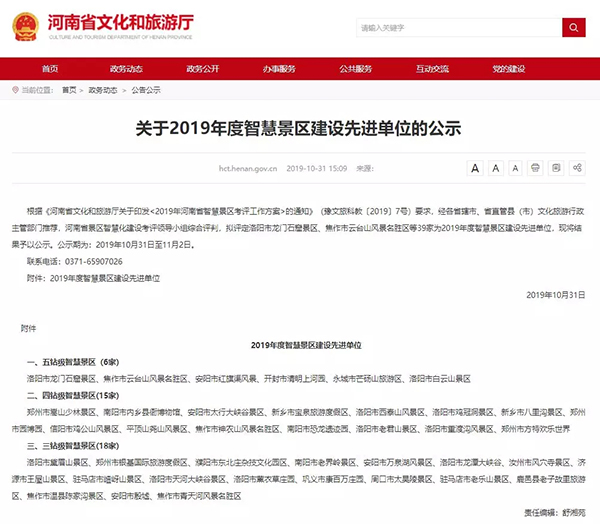Screen dimensions: 600x524
Task: Select the smallest font size A icon
Action: 515,168
